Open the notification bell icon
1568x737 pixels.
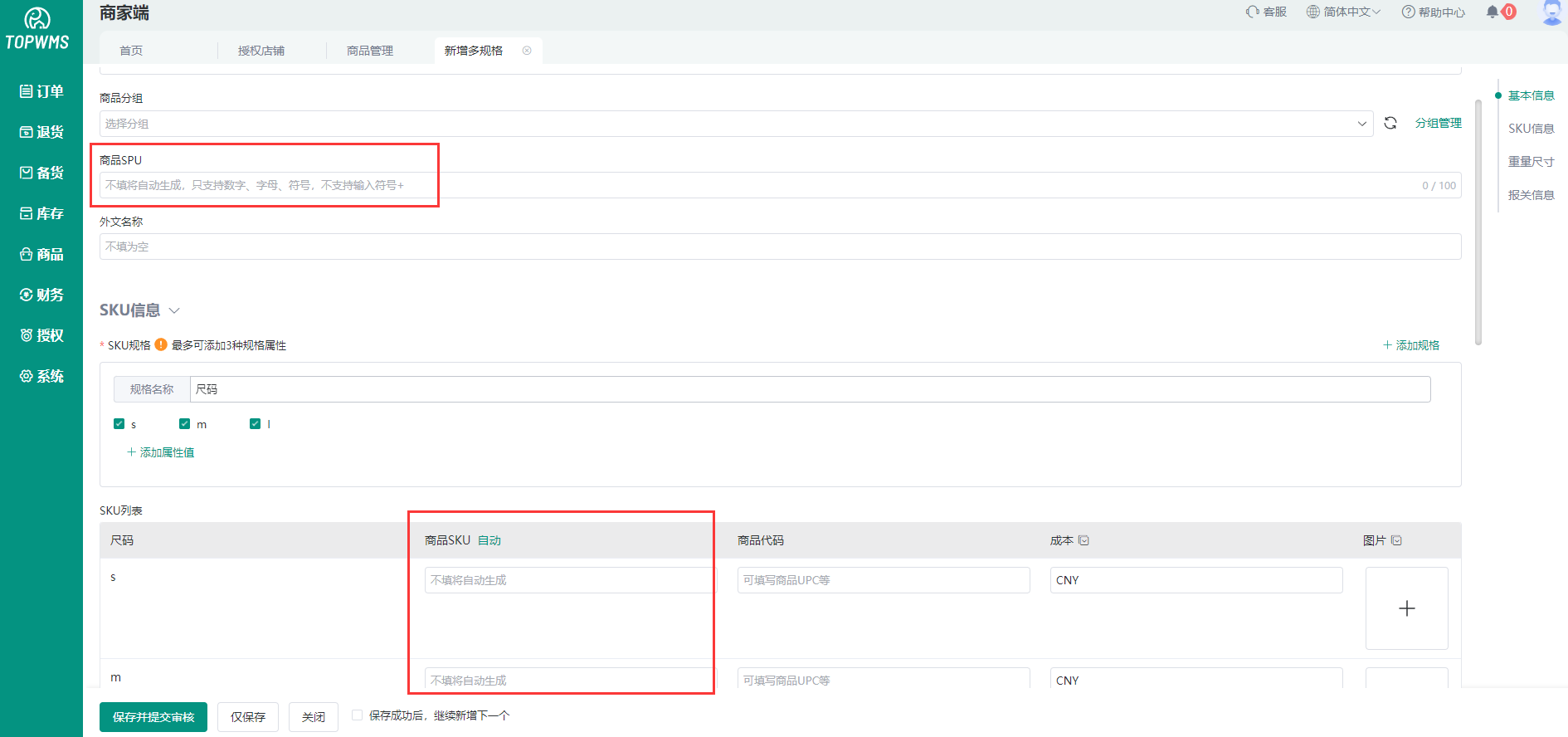1493,12
